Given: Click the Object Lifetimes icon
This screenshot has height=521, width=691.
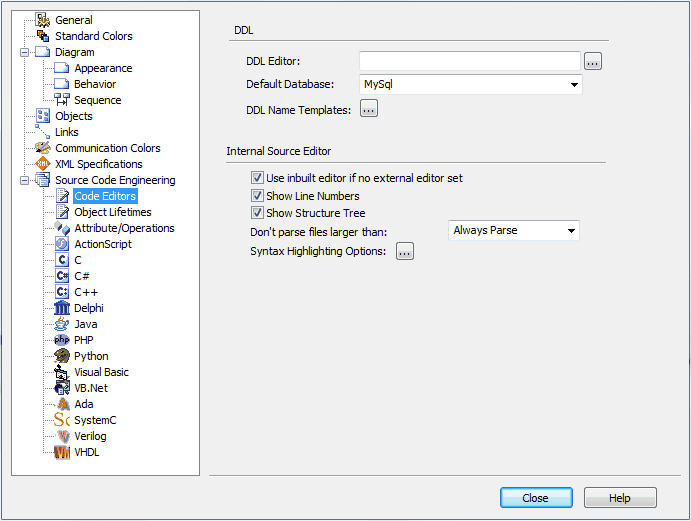Looking at the screenshot, I should click(62, 212).
